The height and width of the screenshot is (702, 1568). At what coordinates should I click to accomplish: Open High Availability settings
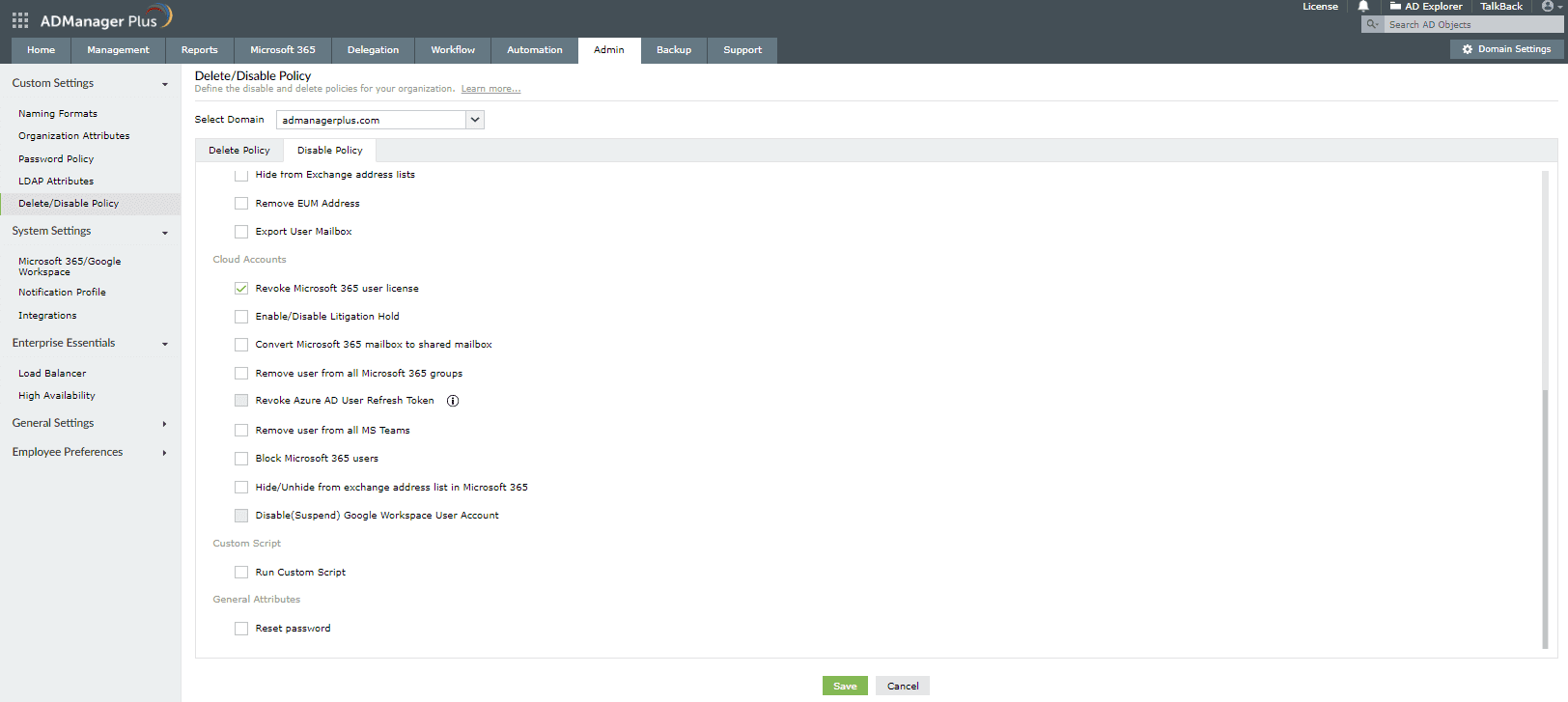coord(57,396)
